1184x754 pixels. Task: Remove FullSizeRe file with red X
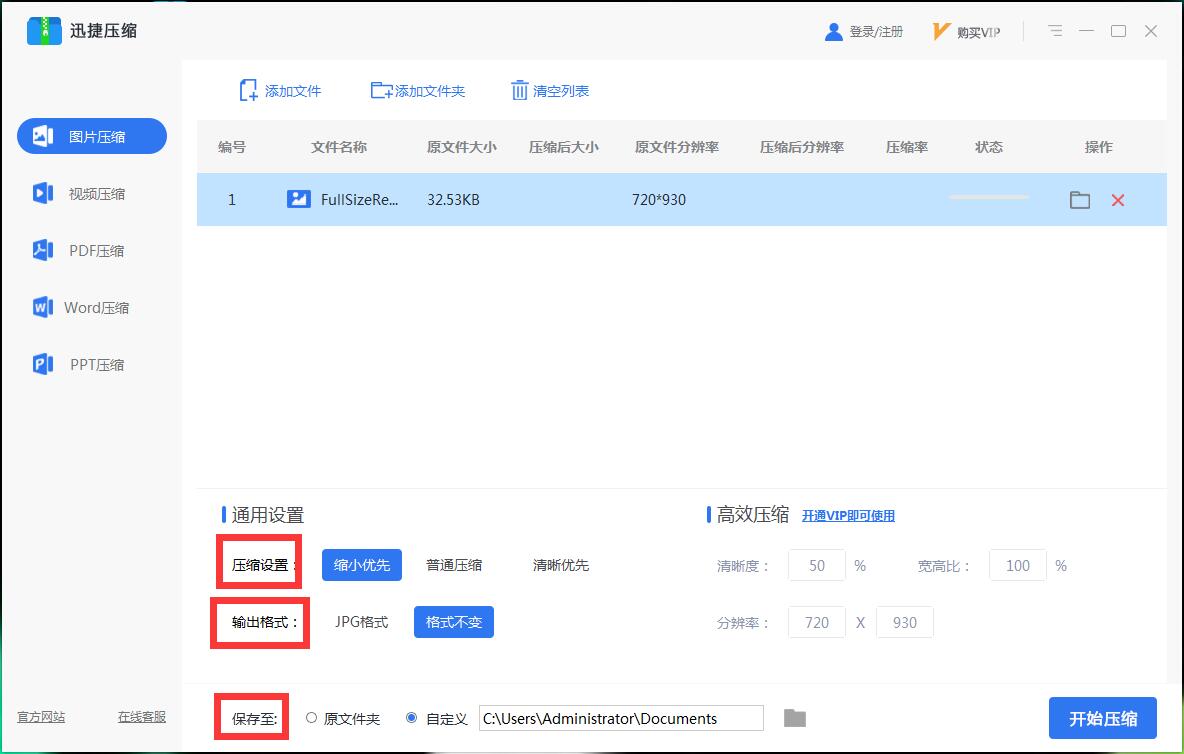click(1119, 199)
